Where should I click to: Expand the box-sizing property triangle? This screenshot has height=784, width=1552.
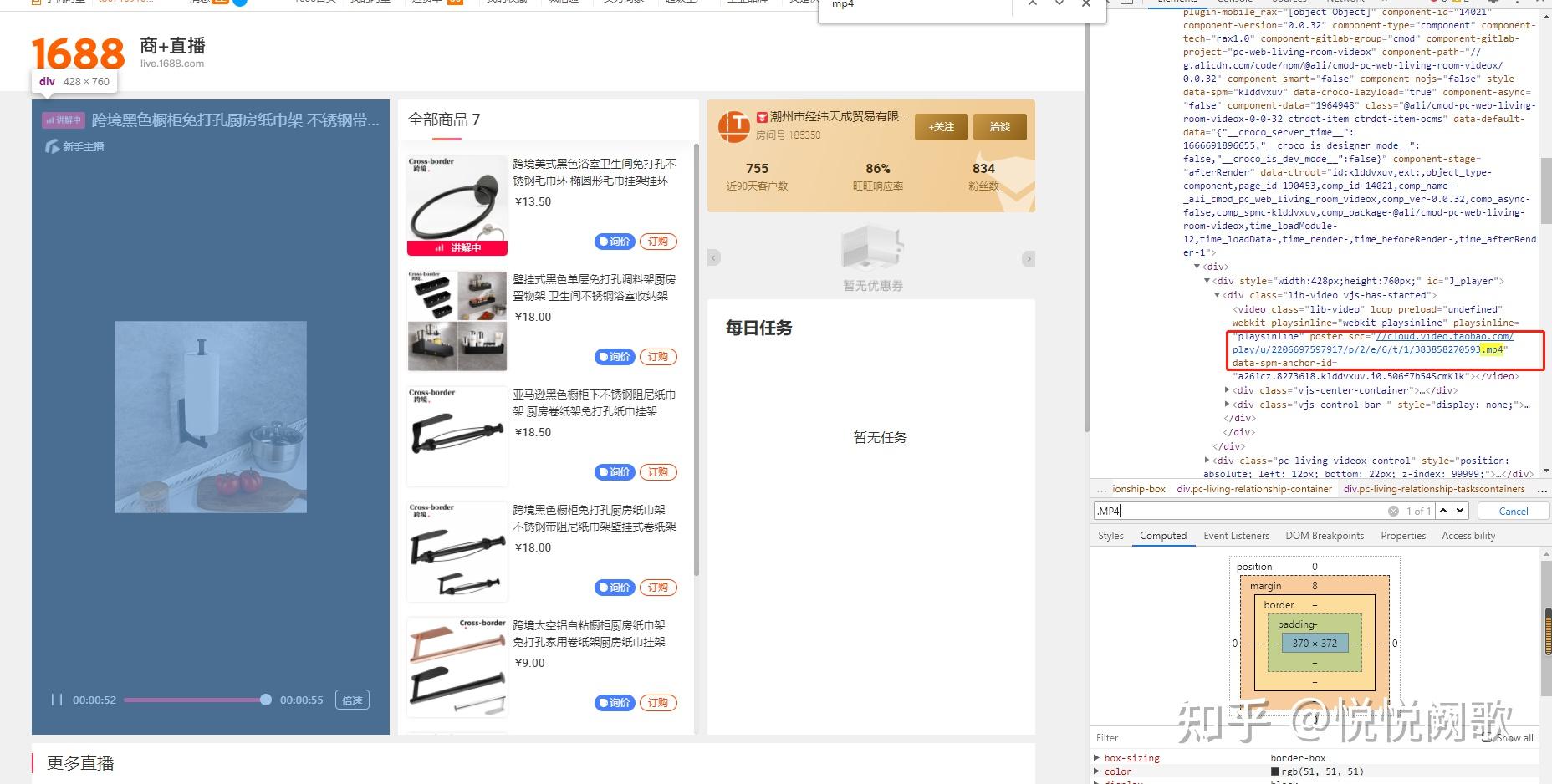1096,757
